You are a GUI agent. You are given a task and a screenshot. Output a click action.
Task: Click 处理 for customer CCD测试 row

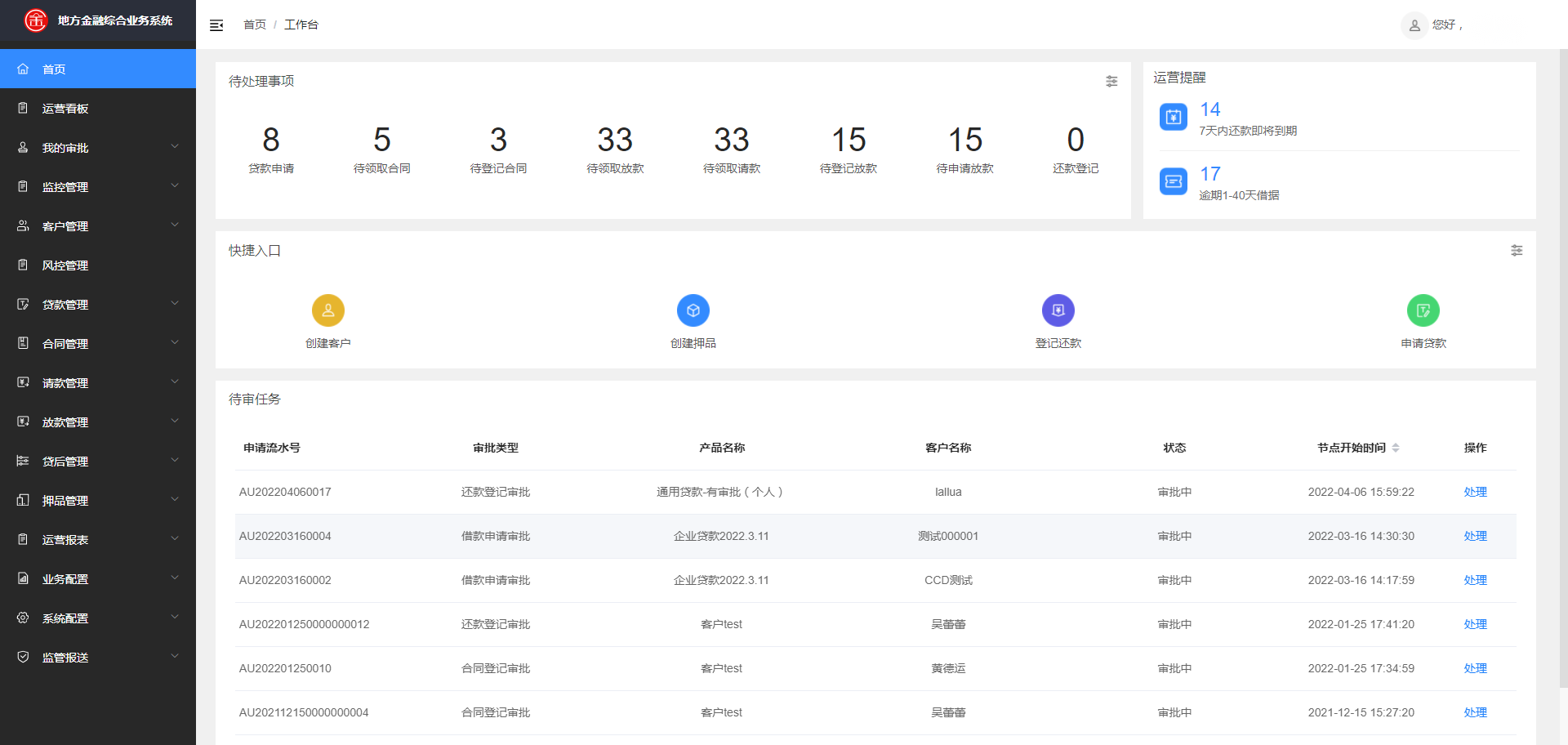coord(1475,580)
